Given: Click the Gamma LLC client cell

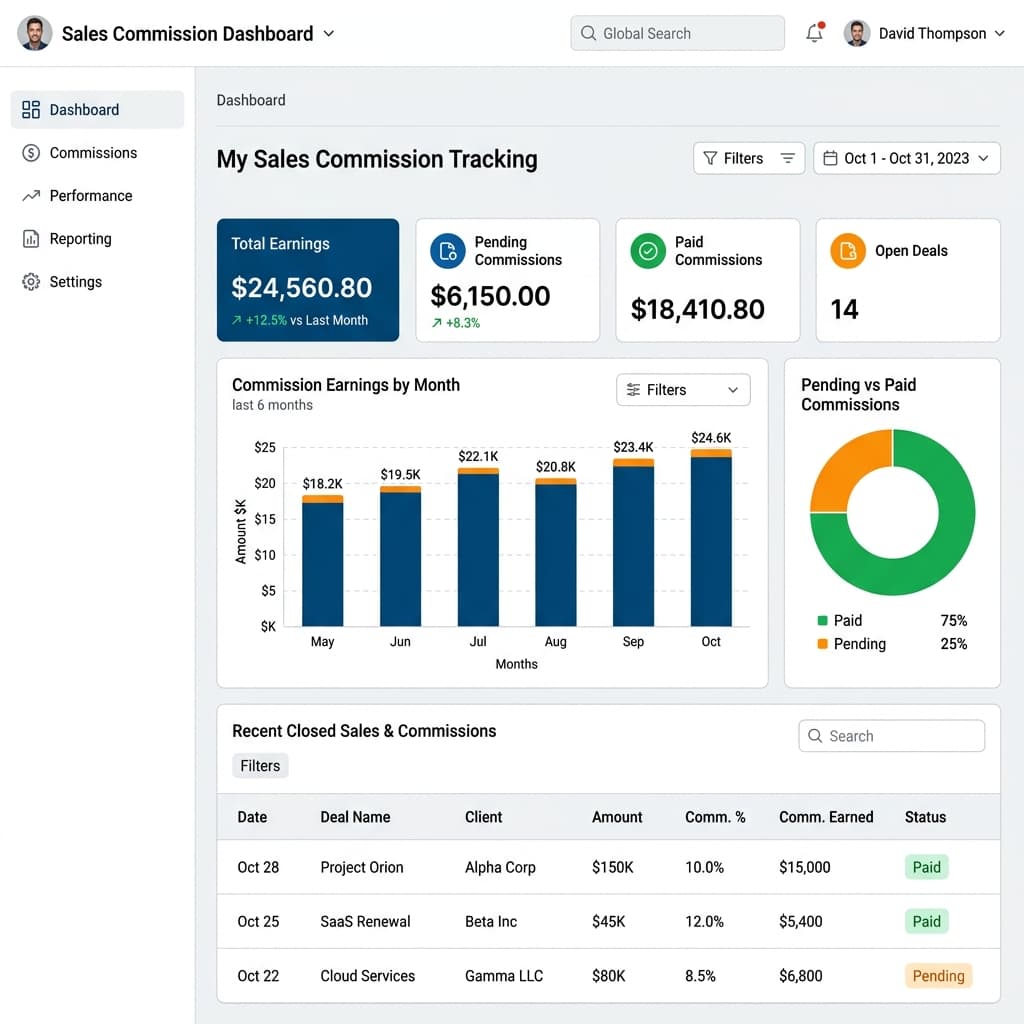Looking at the screenshot, I should [x=504, y=976].
